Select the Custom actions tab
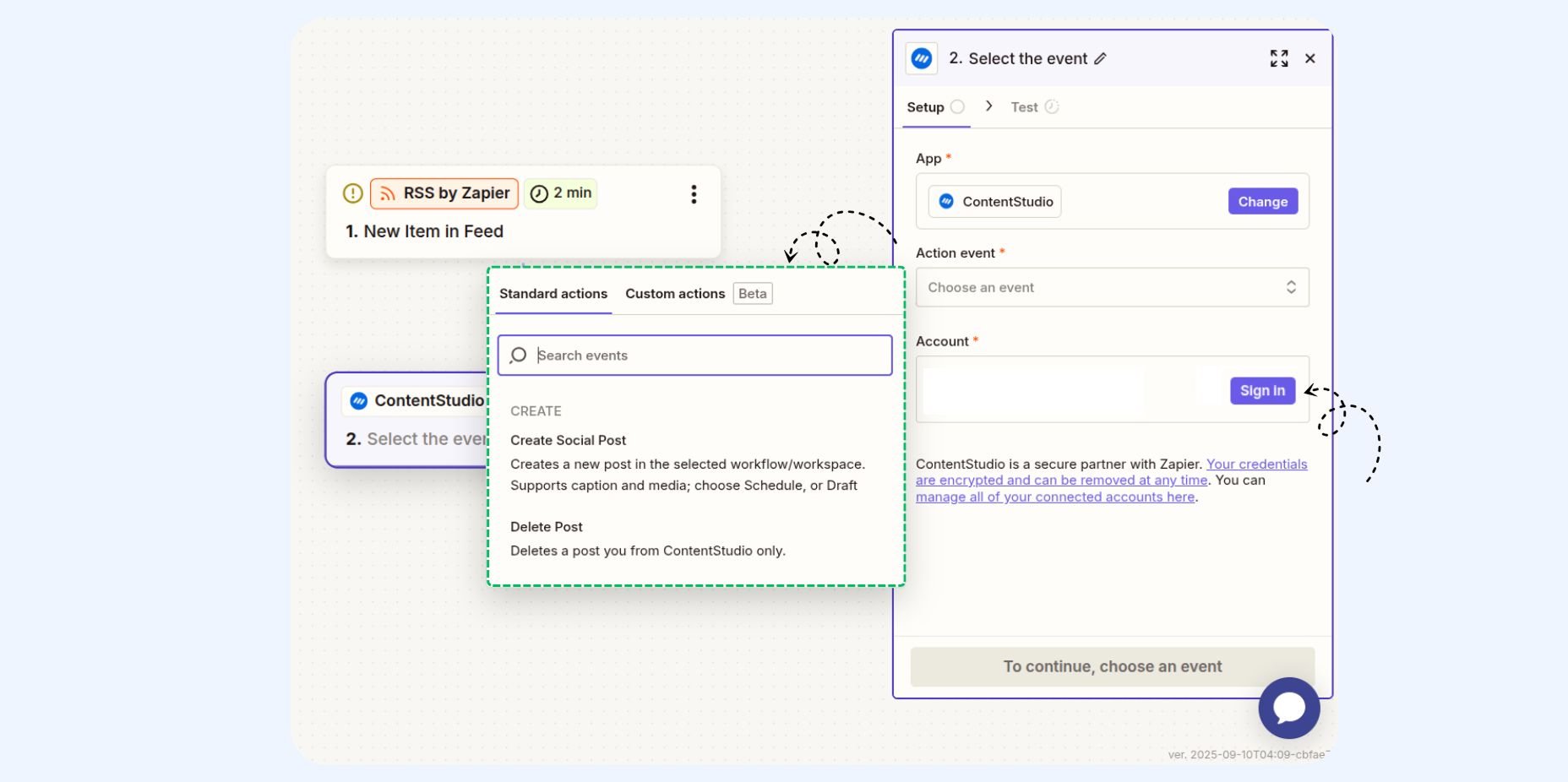 pos(675,294)
